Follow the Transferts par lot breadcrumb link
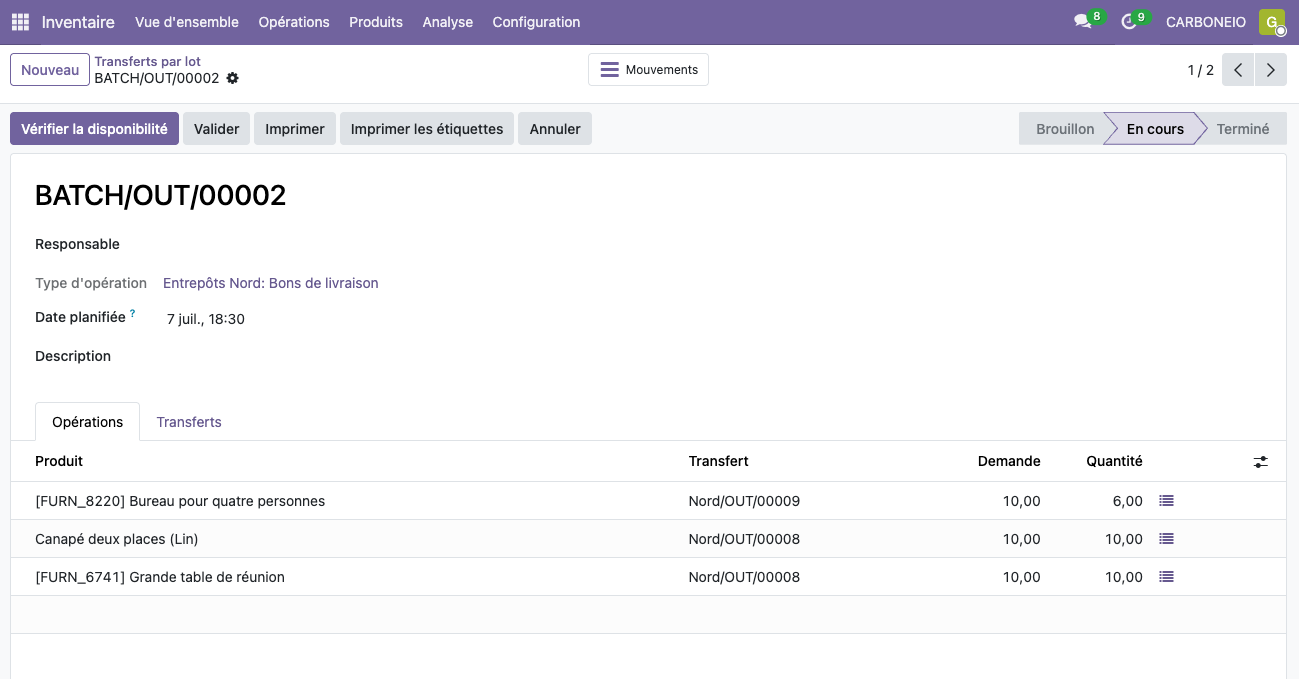Screen dimensions: 1299x679 point(147,62)
